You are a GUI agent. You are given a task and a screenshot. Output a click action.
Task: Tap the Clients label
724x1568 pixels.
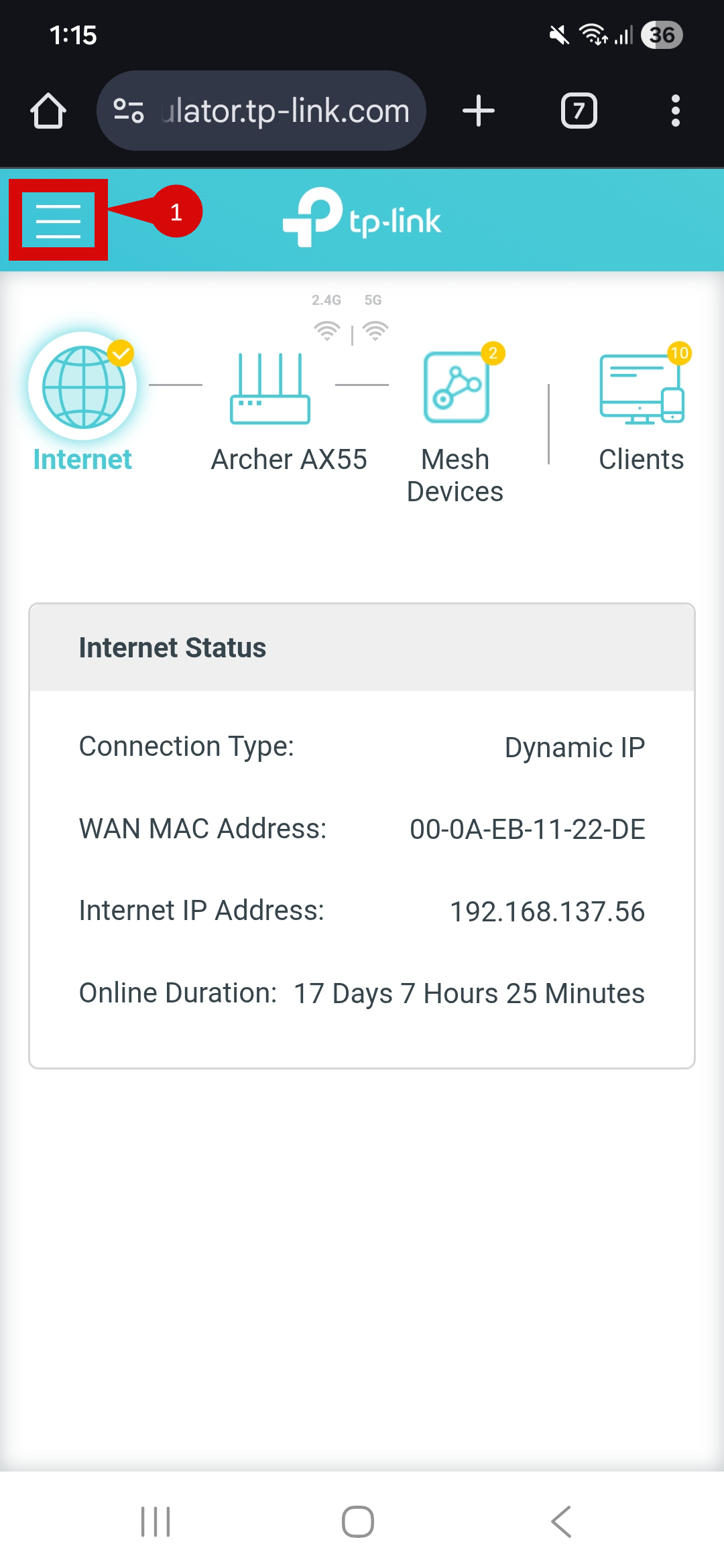[642, 460]
